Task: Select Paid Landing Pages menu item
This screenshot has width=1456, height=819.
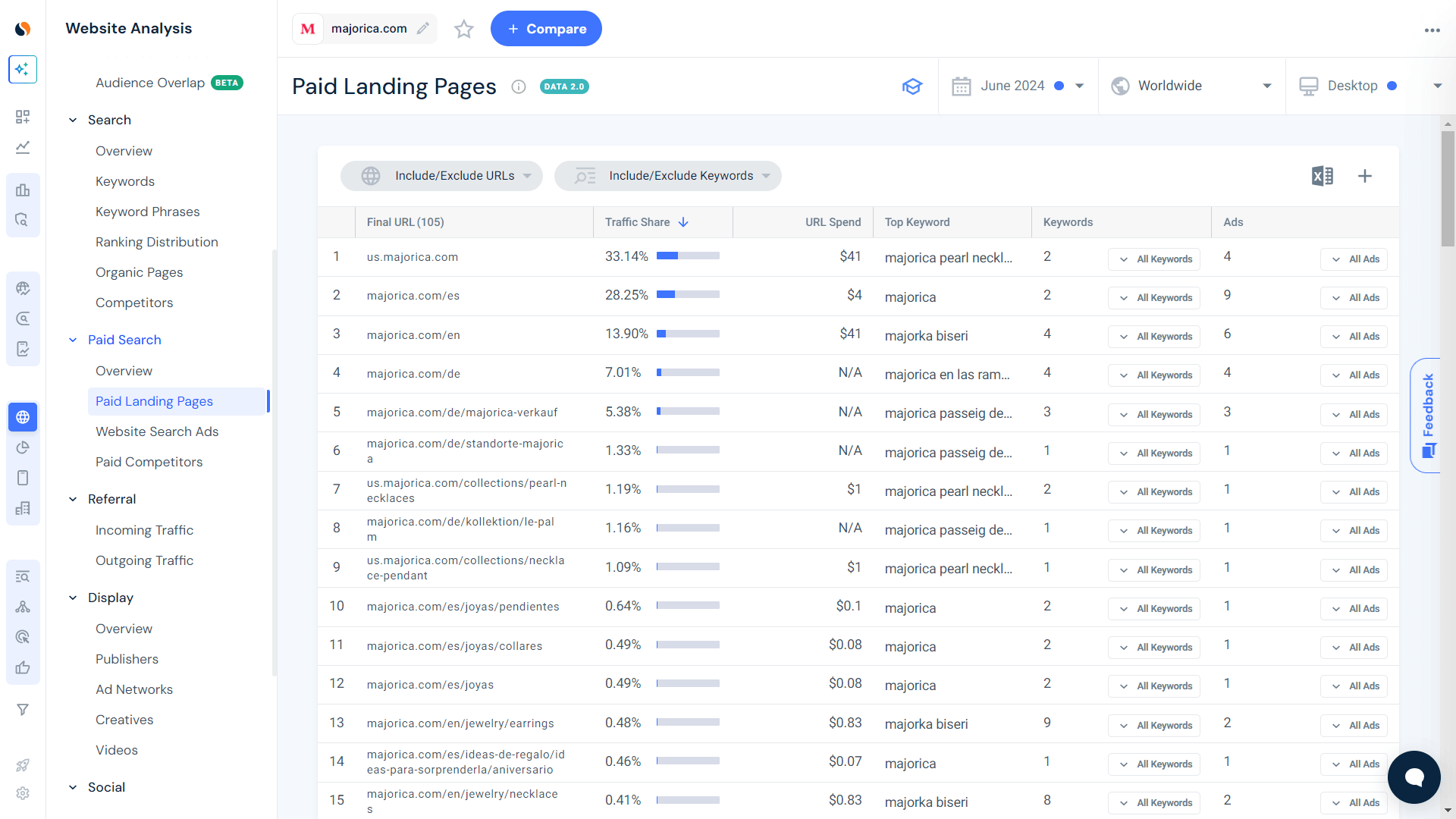Action: (x=154, y=401)
